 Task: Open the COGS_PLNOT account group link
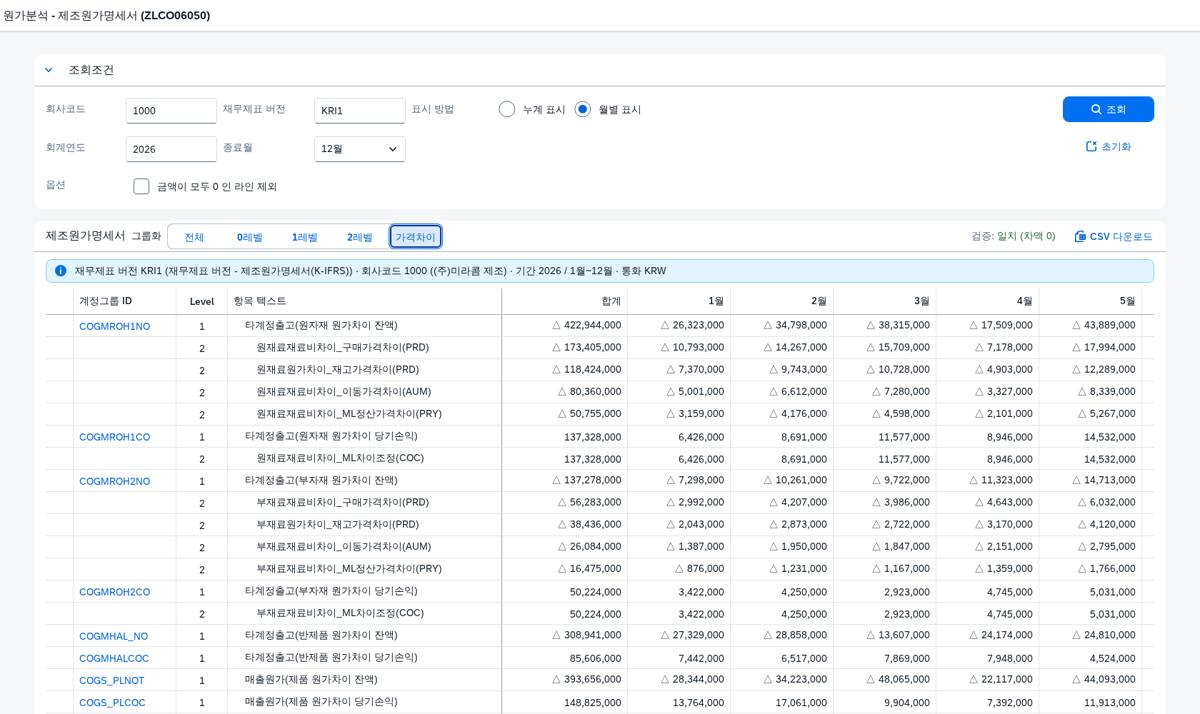pos(111,680)
